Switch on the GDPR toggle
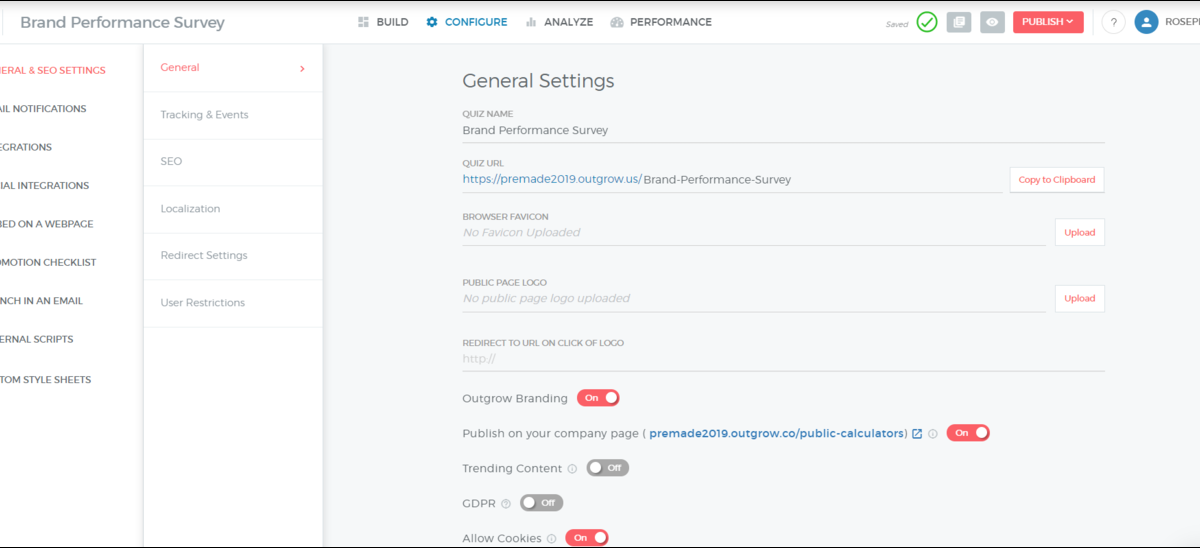The width and height of the screenshot is (1200, 548). click(x=541, y=503)
